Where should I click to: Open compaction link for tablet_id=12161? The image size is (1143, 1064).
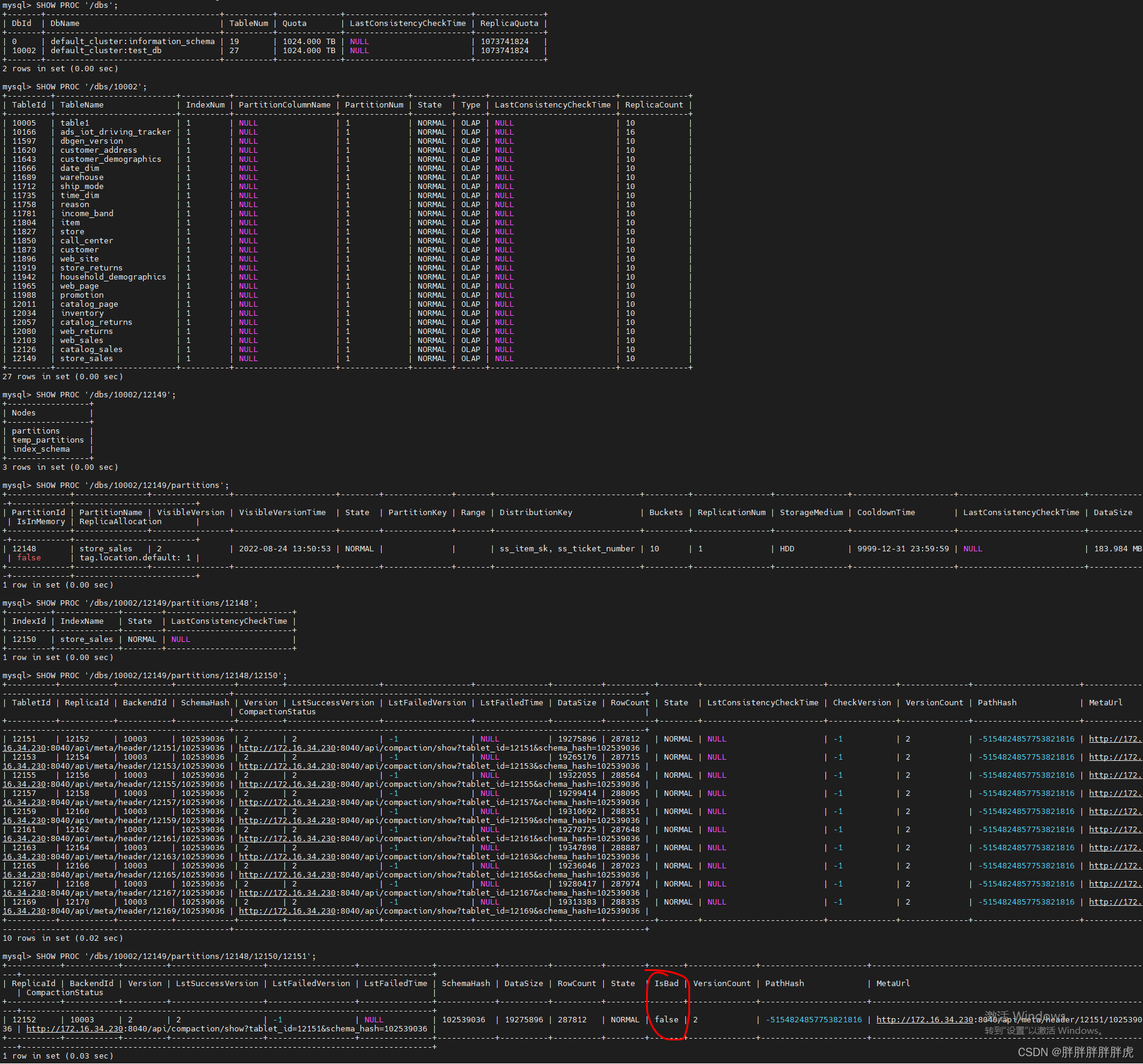tap(439, 838)
